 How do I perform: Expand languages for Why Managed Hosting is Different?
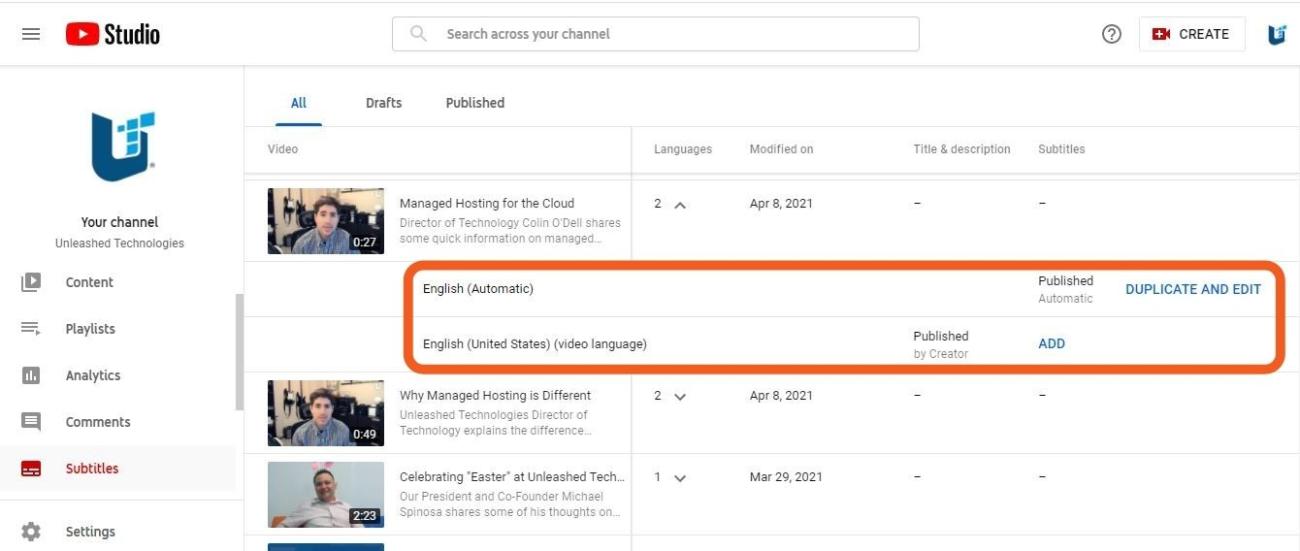pos(680,396)
